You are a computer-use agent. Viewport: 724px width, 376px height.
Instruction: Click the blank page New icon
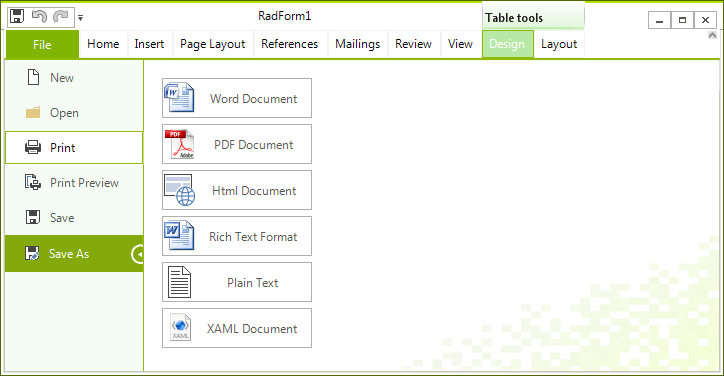33,77
